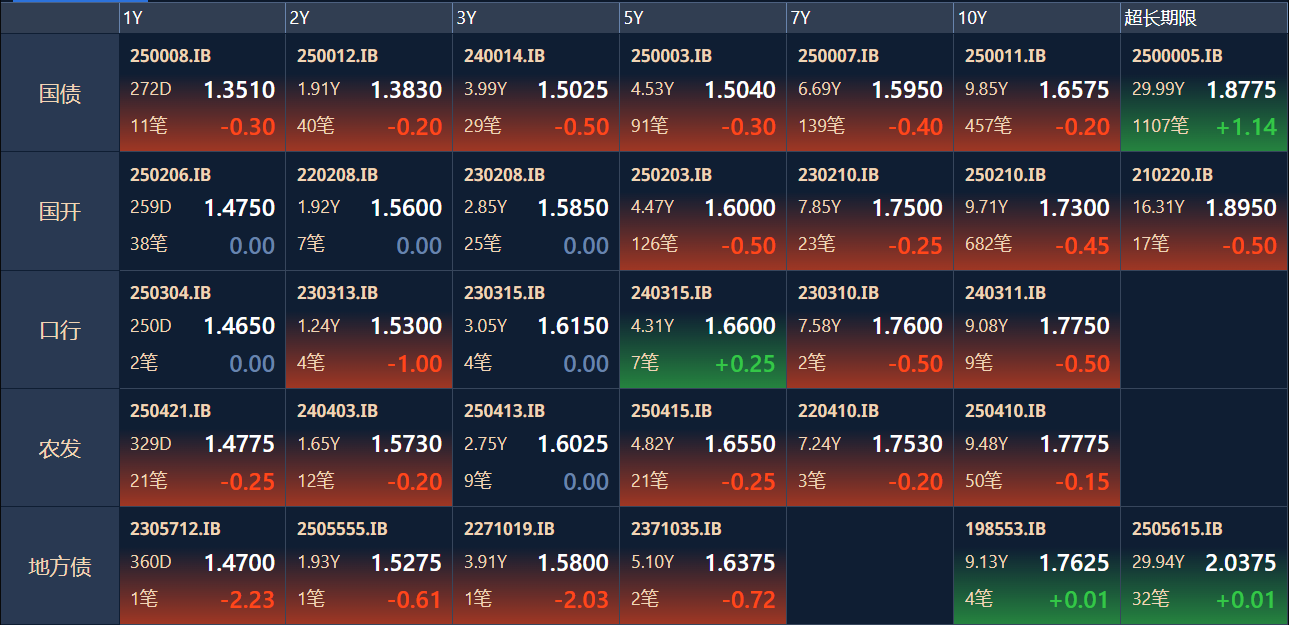This screenshot has height=625, width=1289.
Task: Open bond code 2505555.IB
Action: [x=342, y=529]
